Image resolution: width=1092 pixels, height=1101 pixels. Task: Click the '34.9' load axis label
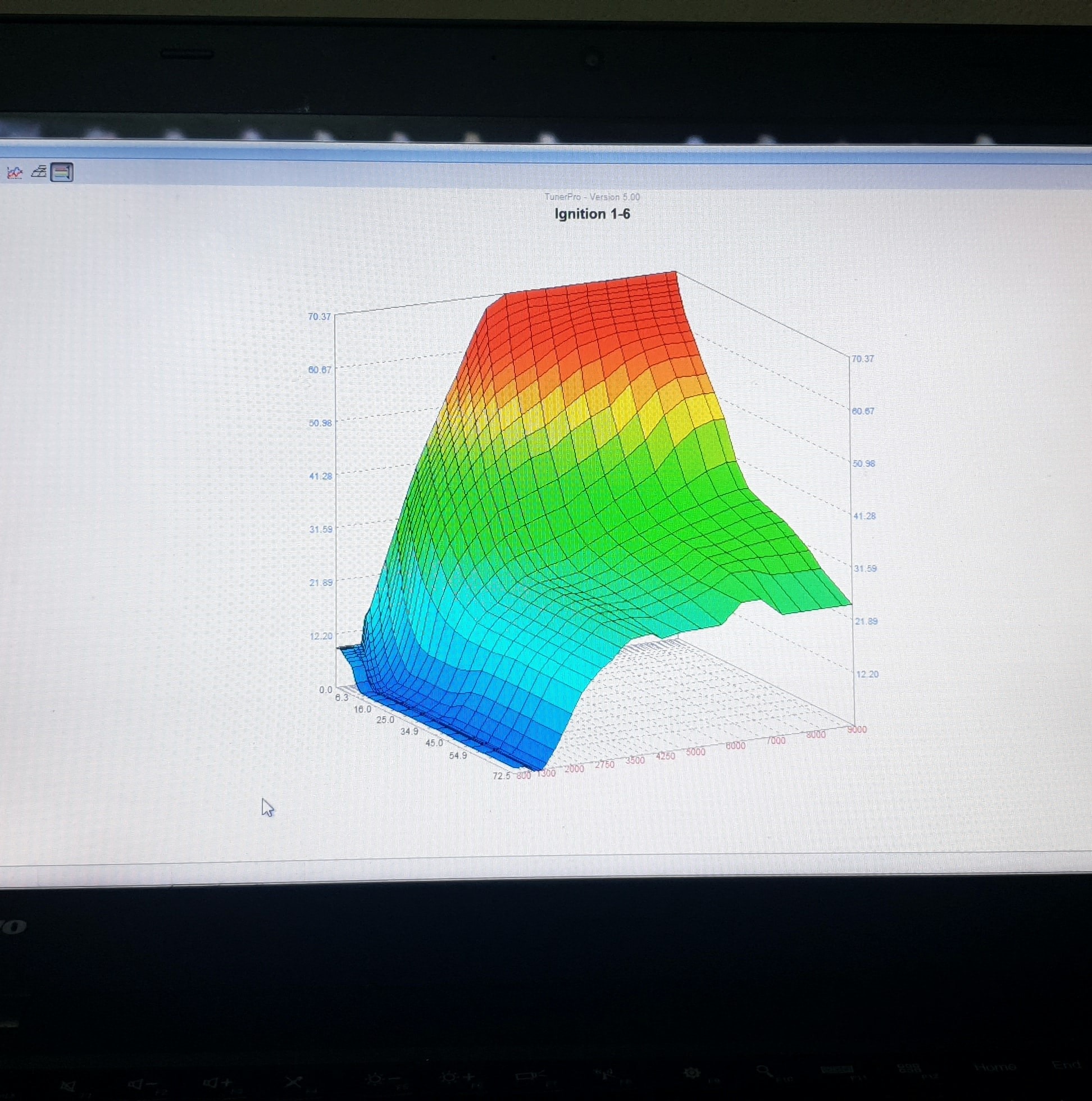pyautogui.click(x=409, y=731)
